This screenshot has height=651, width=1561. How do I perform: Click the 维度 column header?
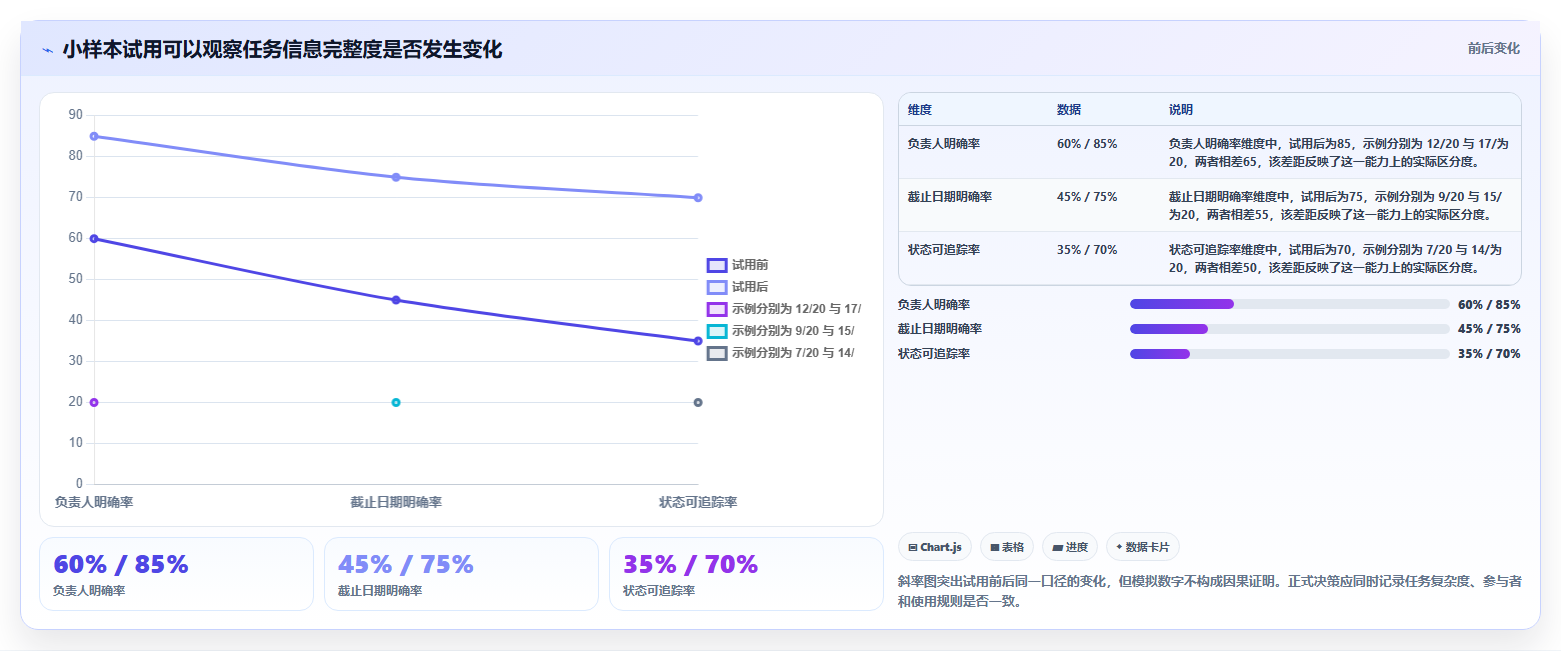(x=920, y=110)
